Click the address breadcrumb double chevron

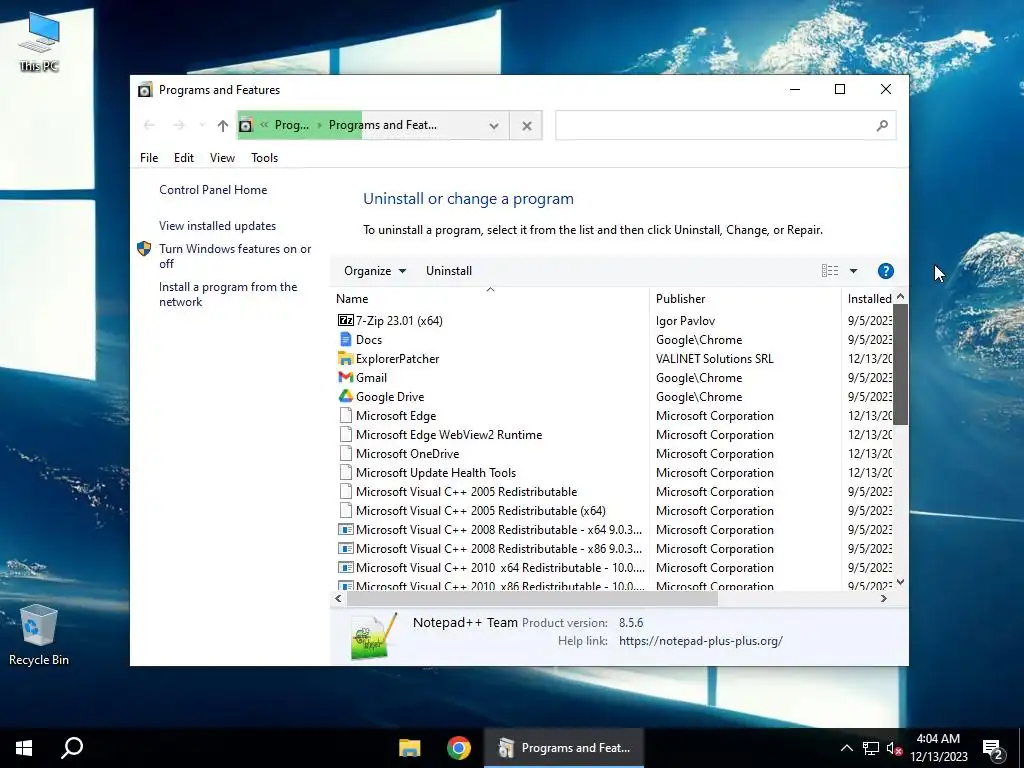[x=264, y=125]
